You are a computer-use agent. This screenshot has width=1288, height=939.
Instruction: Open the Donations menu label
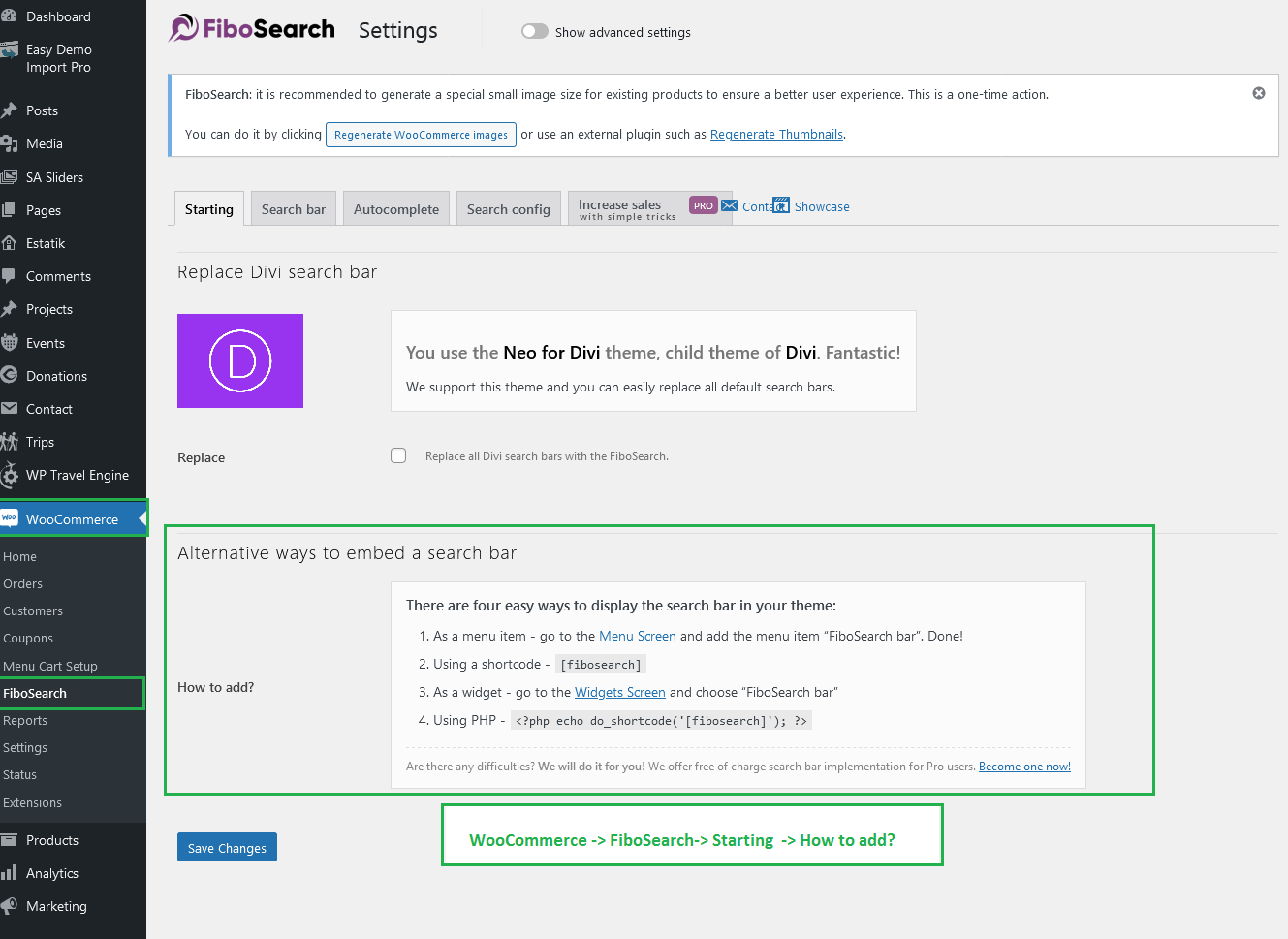[56, 376]
